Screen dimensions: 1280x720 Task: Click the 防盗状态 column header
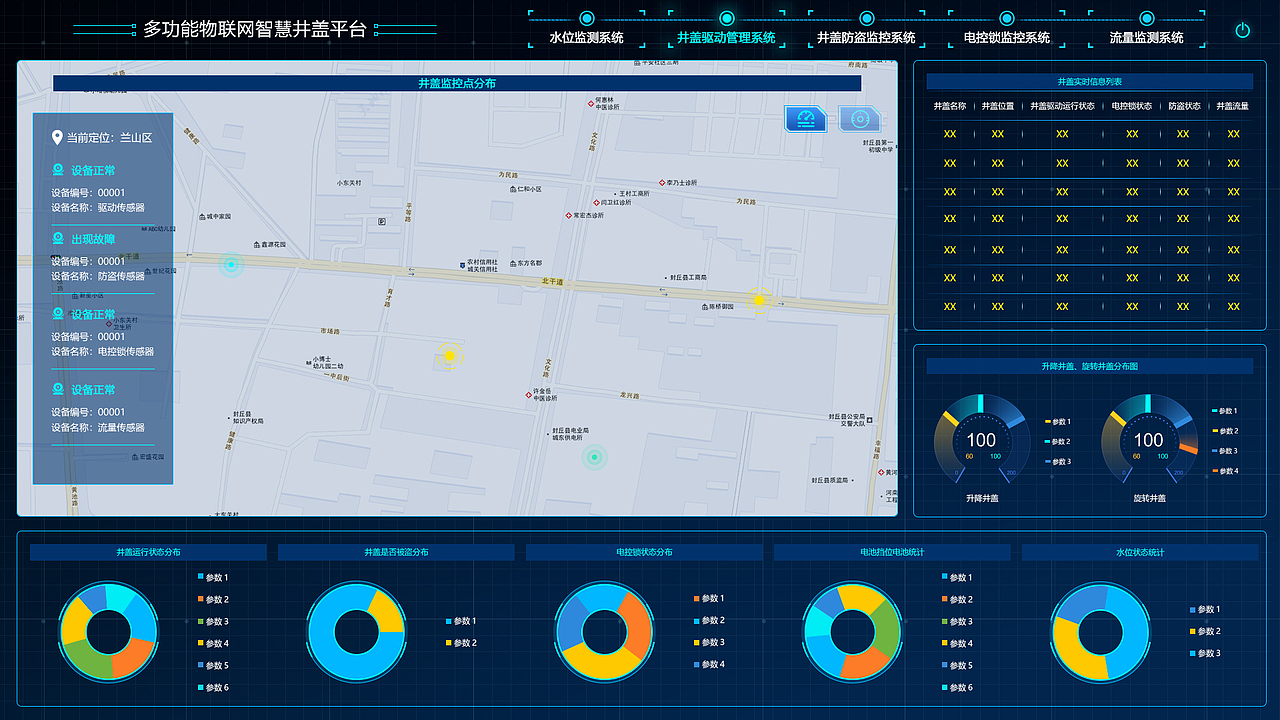click(x=1184, y=106)
